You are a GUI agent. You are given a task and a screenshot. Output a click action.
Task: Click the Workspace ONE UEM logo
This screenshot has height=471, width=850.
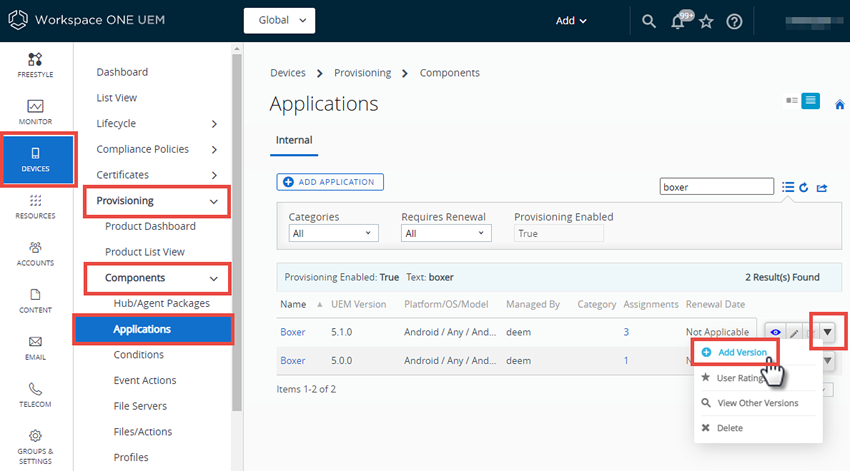(86, 20)
